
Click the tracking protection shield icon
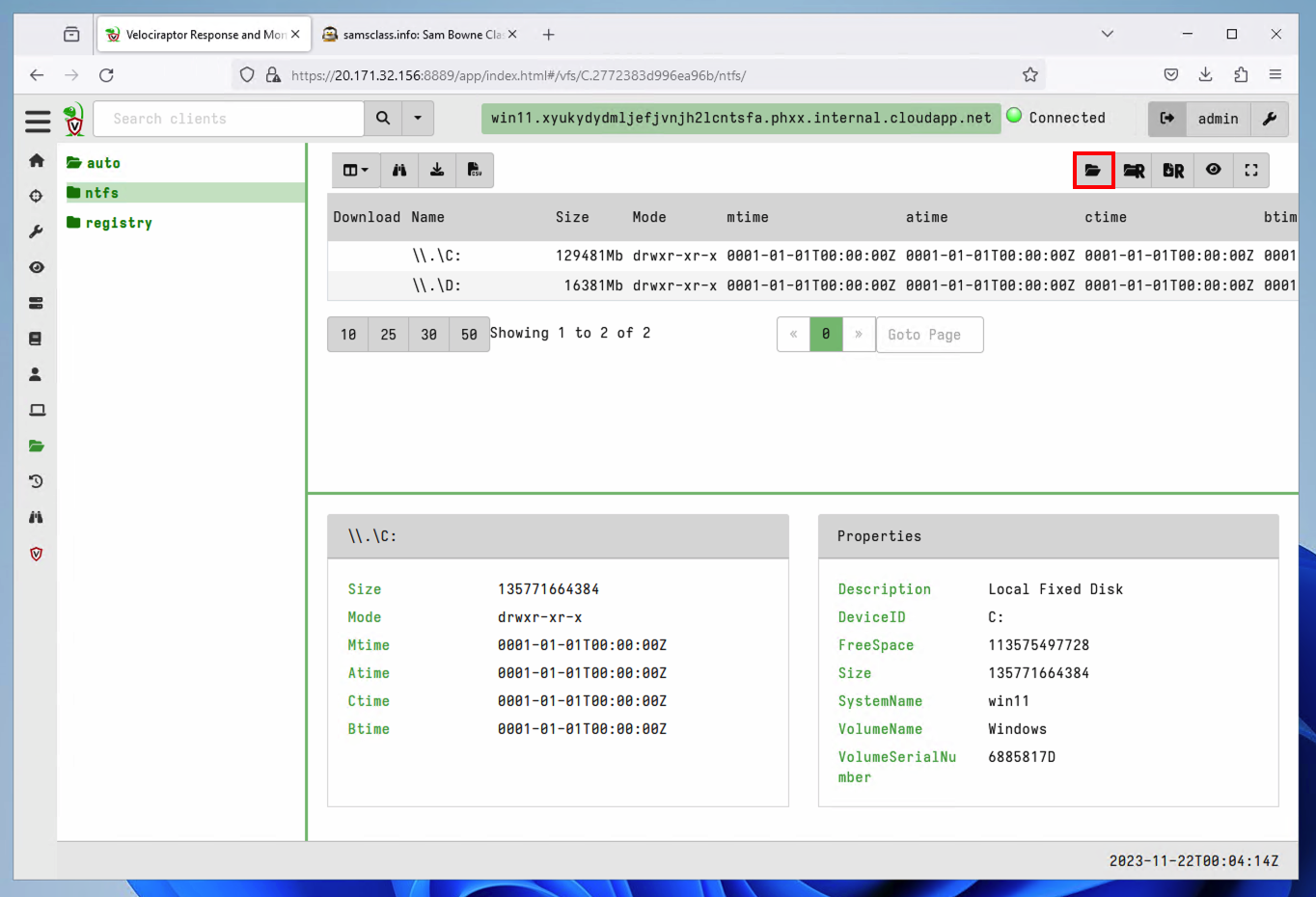tap(247, 75)
